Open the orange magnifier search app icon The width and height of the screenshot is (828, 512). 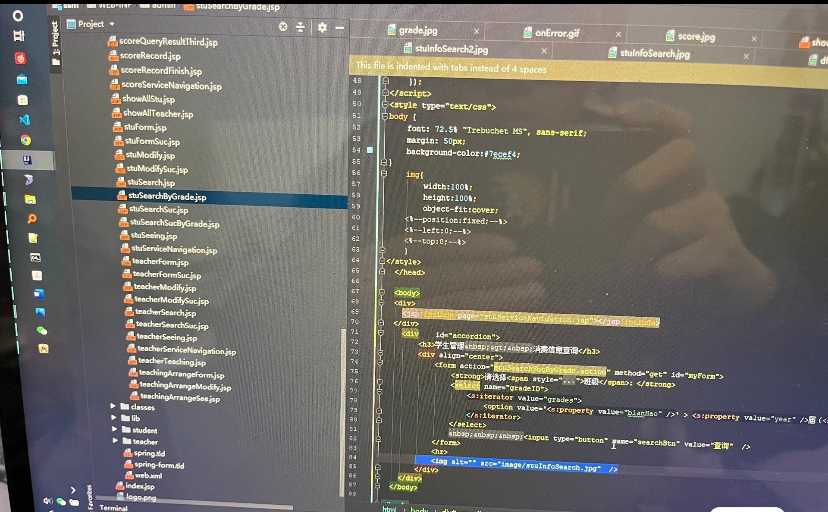[x=32, y=219]
